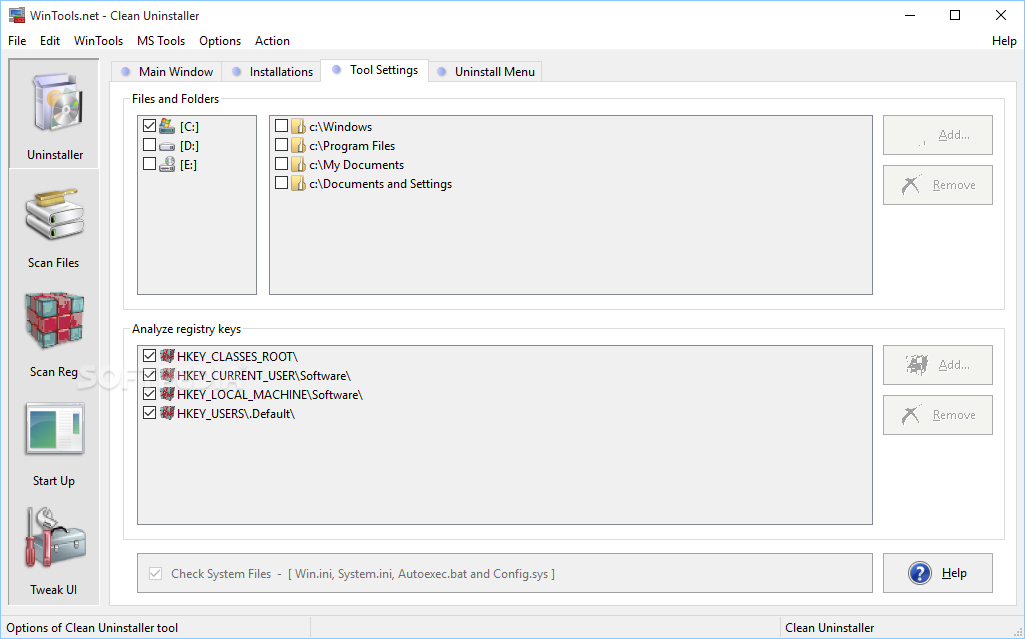
Task: Click Remove button for registry keys
Action: pyautogui.click(x=937, y=415)
